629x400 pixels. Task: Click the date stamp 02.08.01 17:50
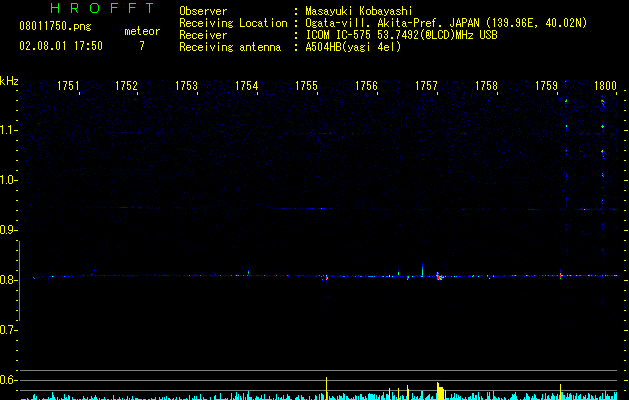[x=61, y=46]
